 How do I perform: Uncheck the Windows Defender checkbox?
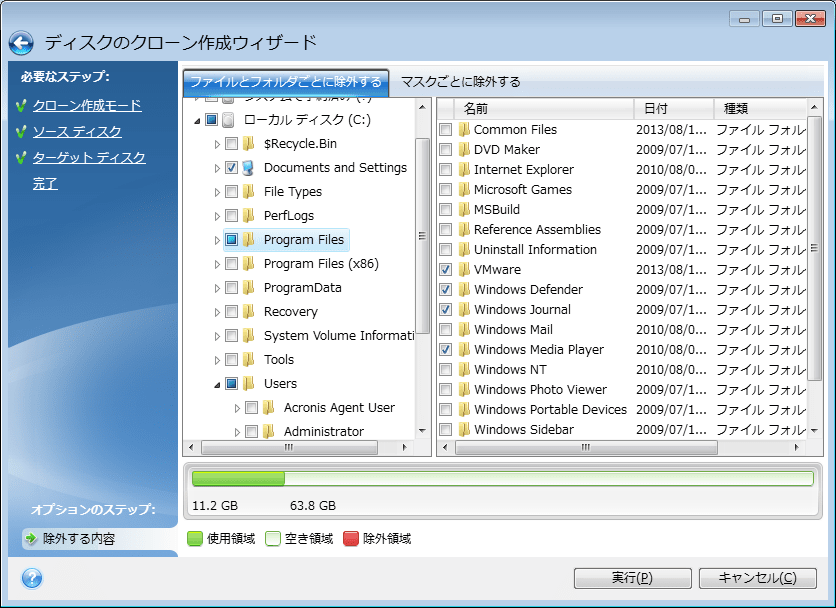coord(446,290)
